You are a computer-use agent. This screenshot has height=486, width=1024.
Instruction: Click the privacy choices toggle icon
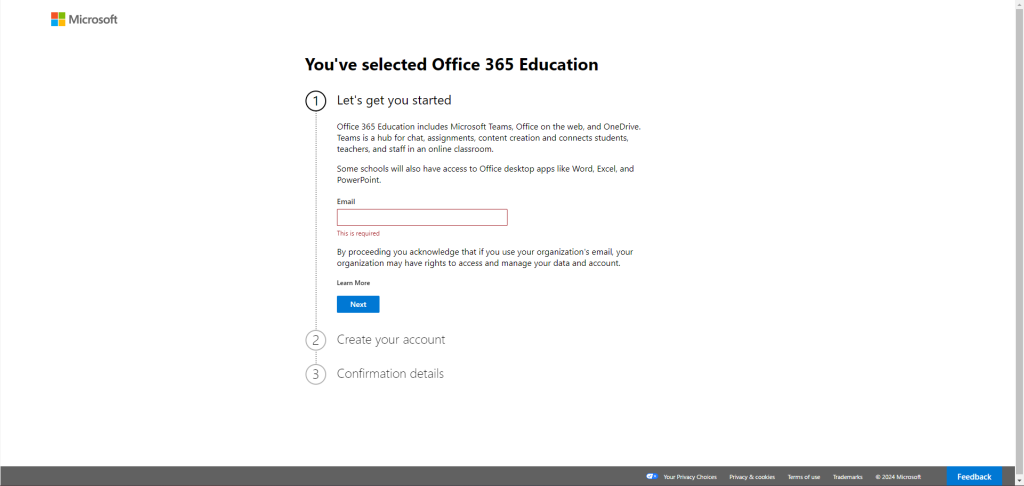[x=651, y=476]
